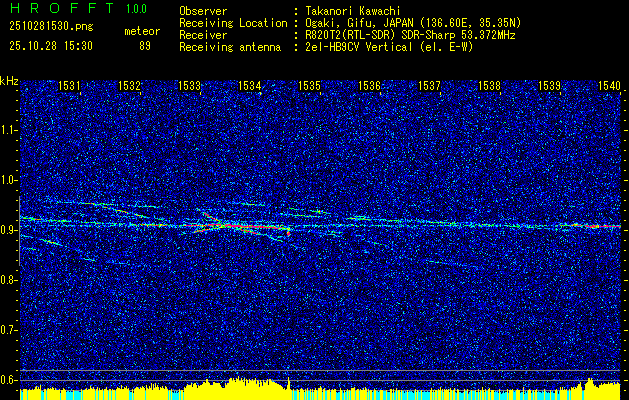The height and width of the screenshot is (400, 629).
Task: Click the version number 1.0.0
Action: (136, 9)
